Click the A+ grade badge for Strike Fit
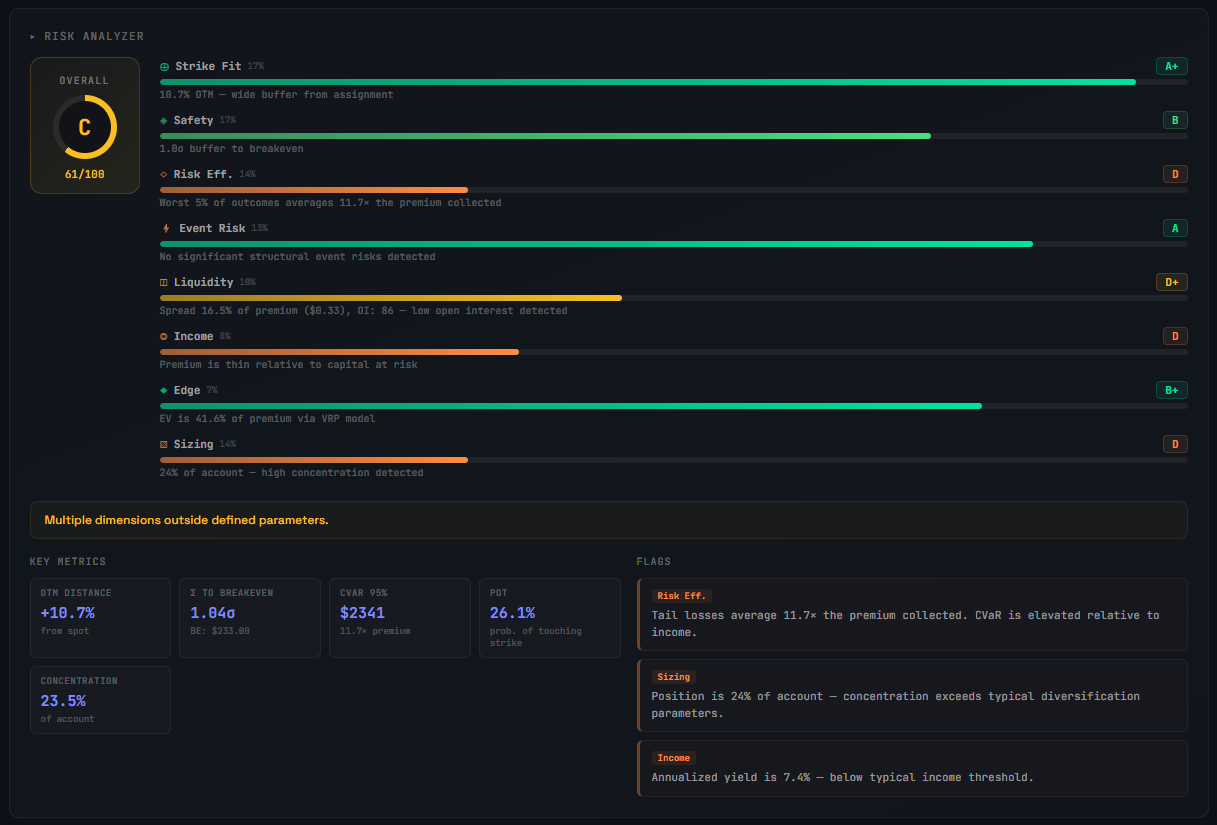 pos(1172,66)
